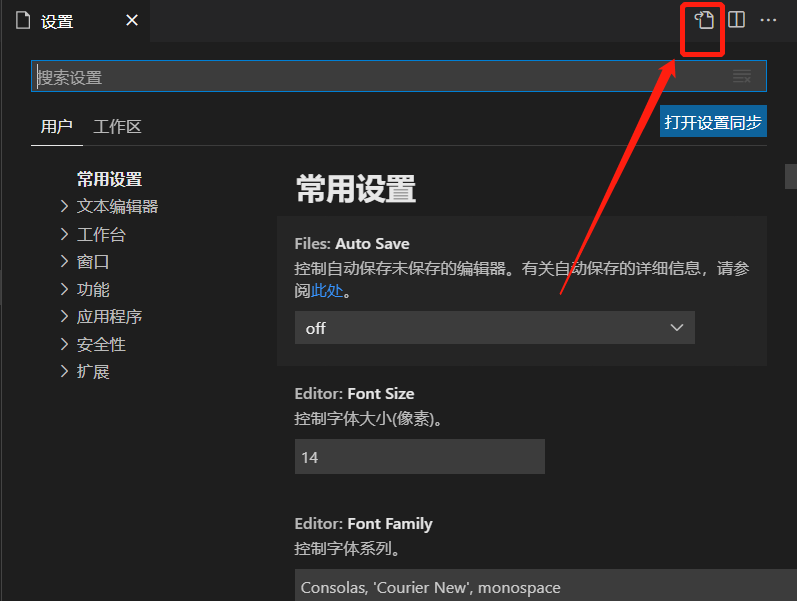Click the 常用设置 large heading
This screenshot has height=601, width=797.
click(x=356, y=189)
